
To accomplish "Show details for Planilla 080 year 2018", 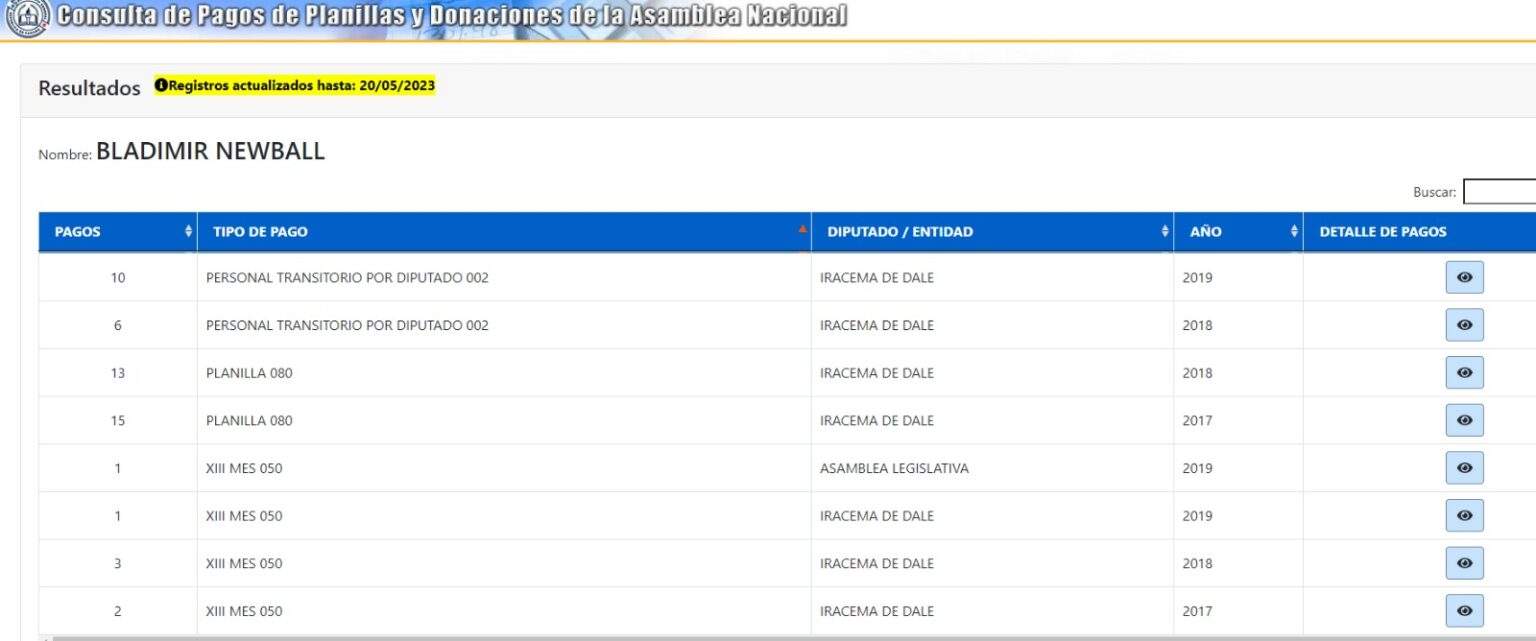I will click(x=1464, y=373).
